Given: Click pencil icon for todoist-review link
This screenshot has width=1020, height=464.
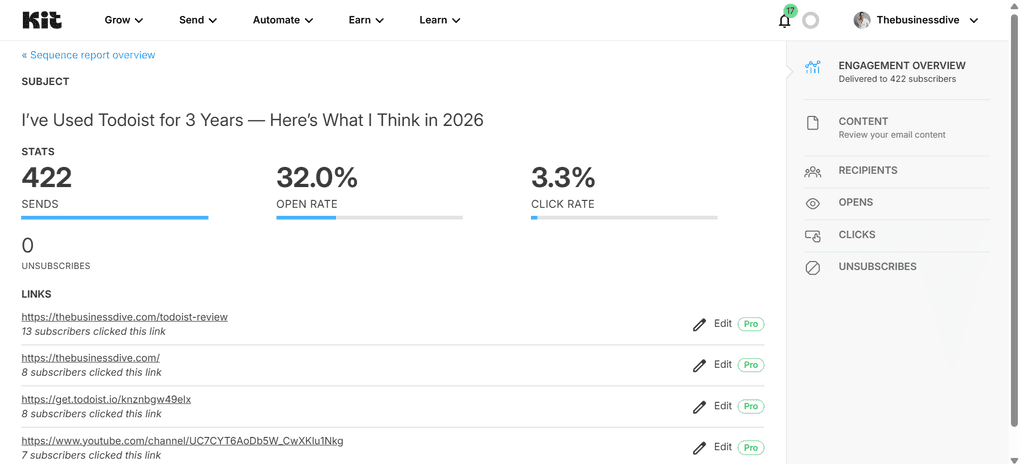Looking at the screenshot, I should point(699,325).
